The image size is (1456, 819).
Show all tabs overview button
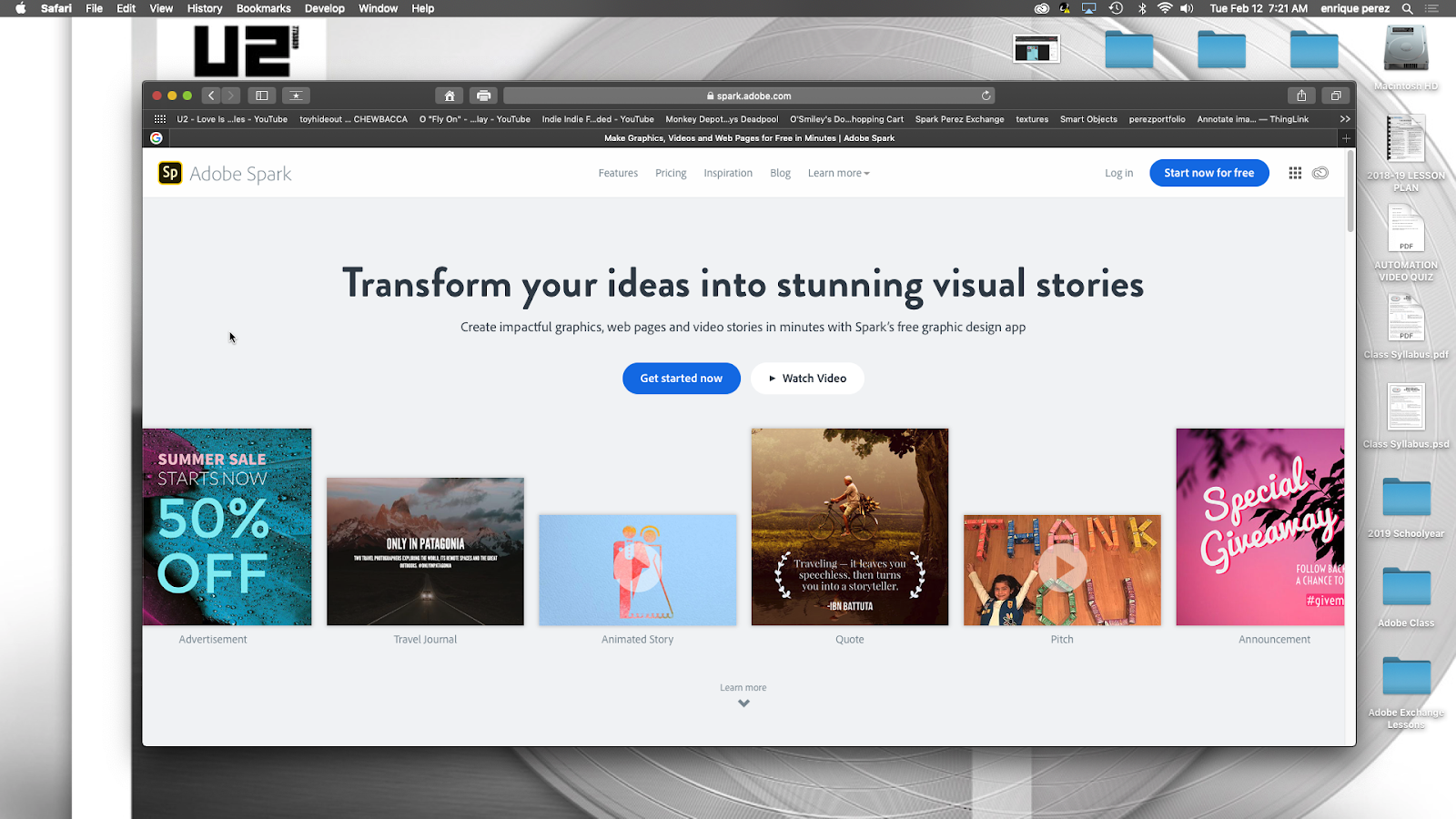click(1336, 96)
